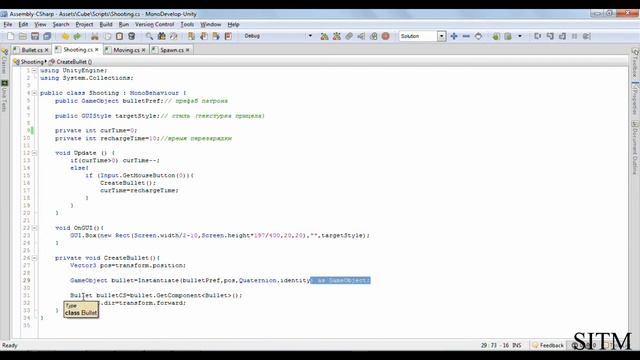Click the Feedback button in status bar
Screen dimensions: 640x360
548,345
